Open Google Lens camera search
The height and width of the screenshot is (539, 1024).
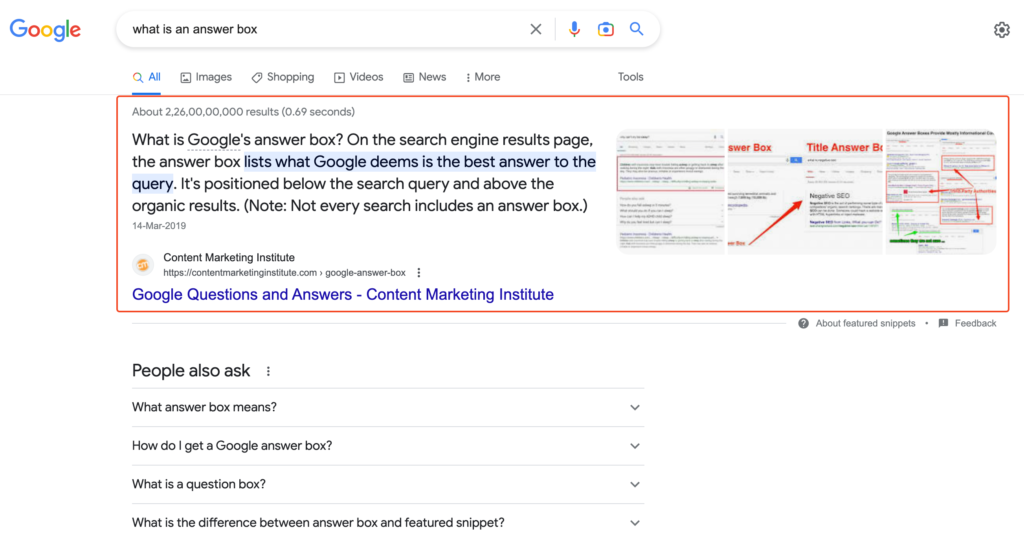tap(605, 29)
